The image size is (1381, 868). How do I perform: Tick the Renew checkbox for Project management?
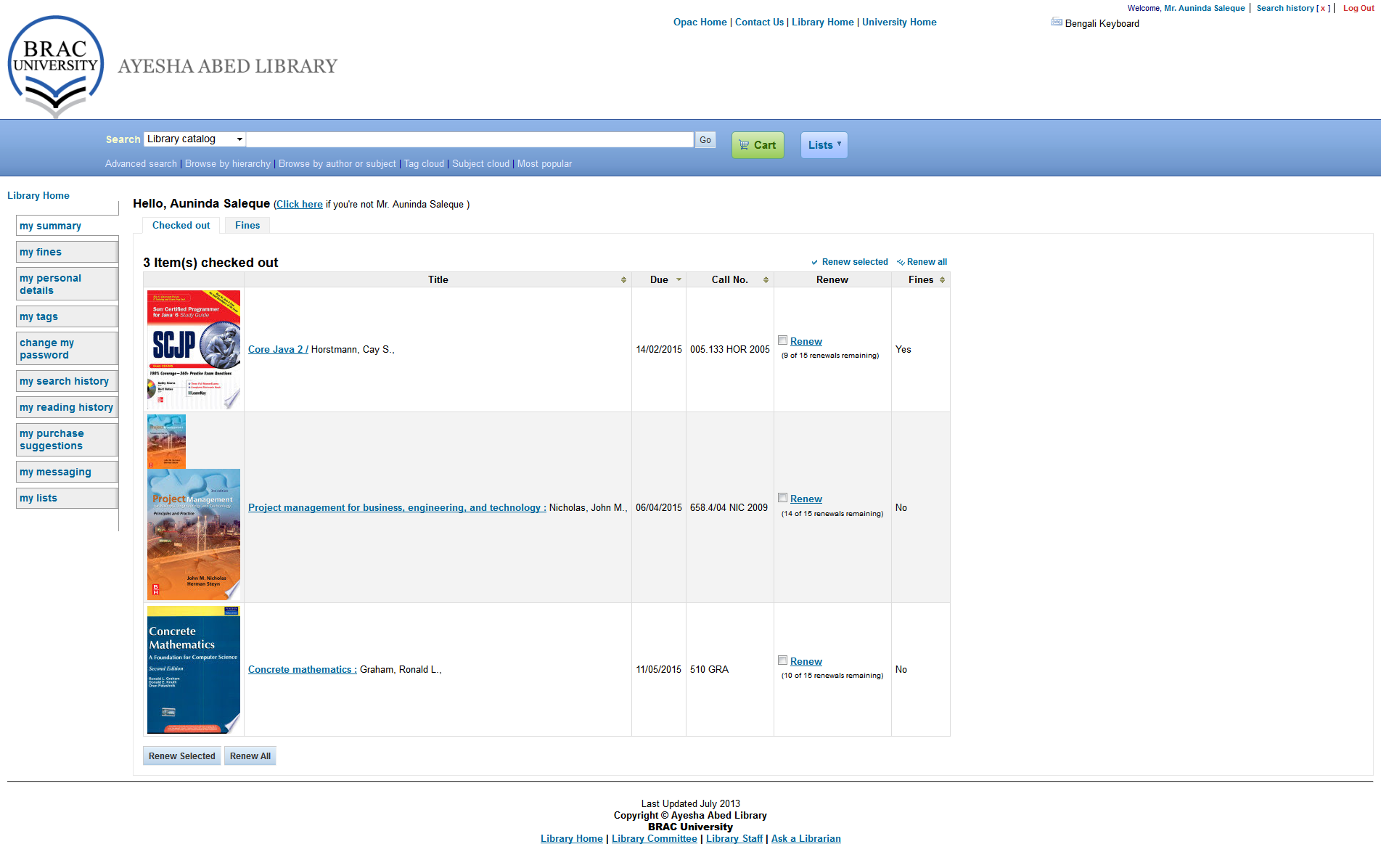click(x=783, y=498)
